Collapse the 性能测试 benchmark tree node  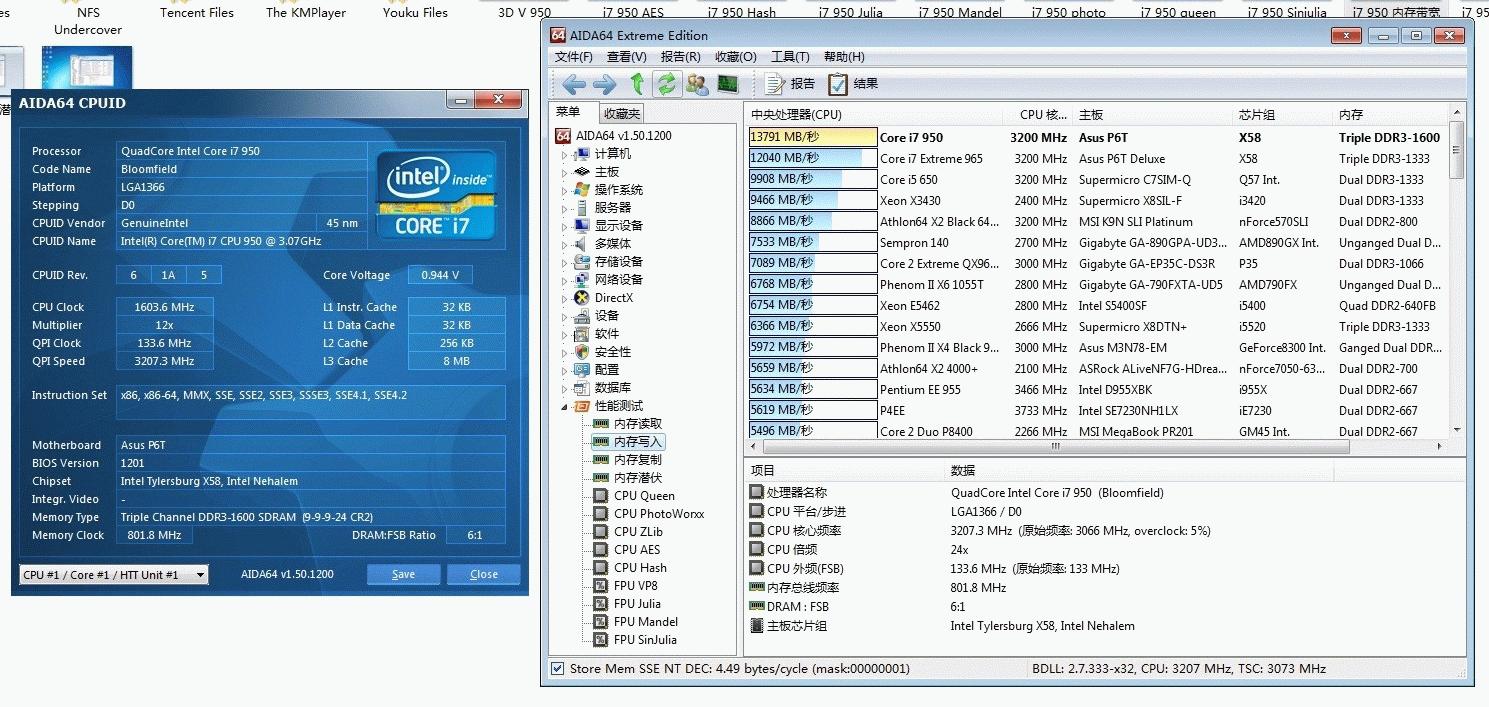564,406
